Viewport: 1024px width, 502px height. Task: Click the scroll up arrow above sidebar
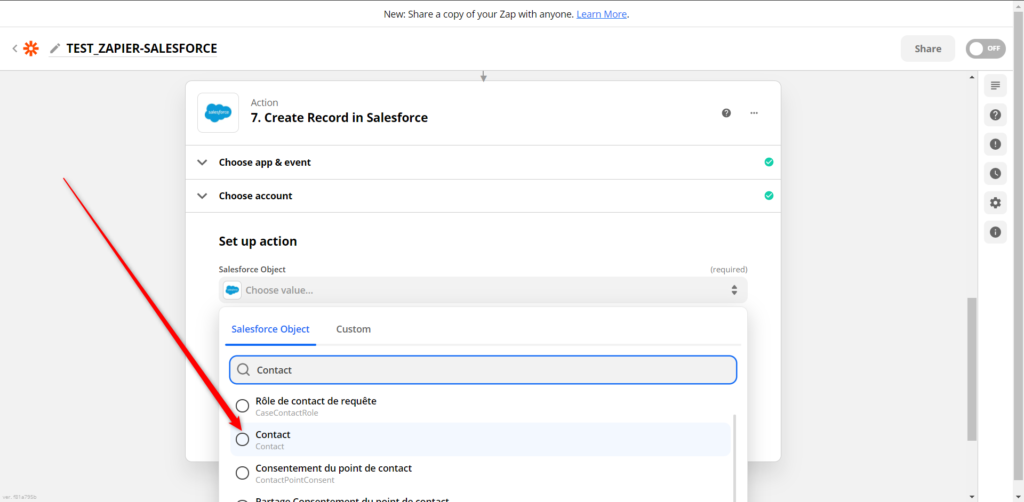click(972, 78)
